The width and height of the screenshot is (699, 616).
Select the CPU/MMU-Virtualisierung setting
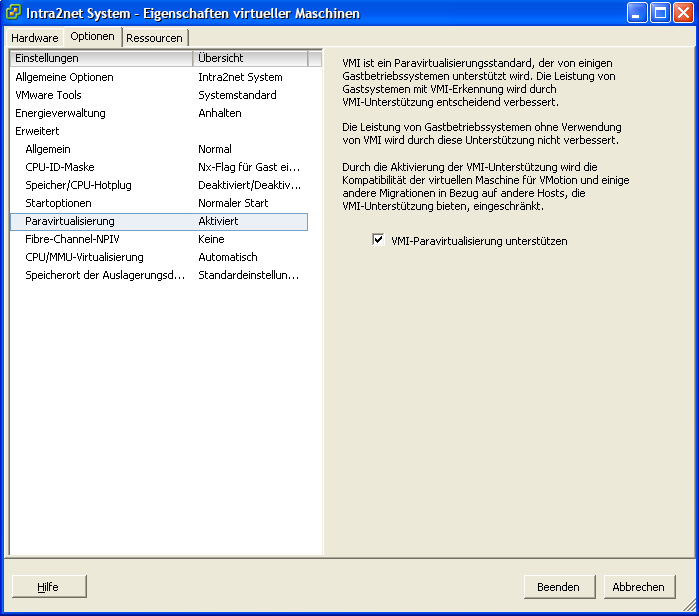[x=84, y=257]
